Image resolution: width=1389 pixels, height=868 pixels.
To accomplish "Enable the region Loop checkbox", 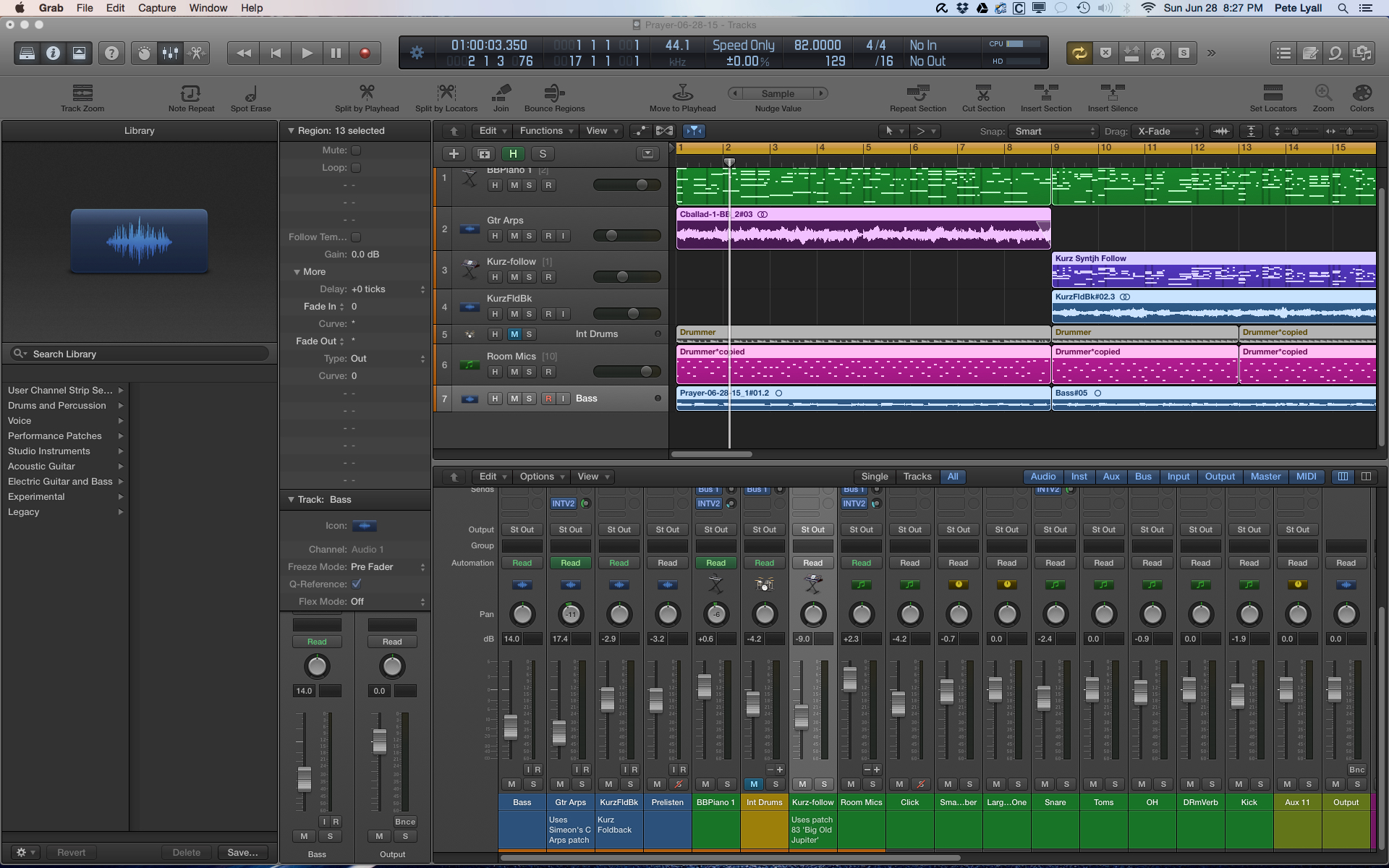I will tap(356, 168).
